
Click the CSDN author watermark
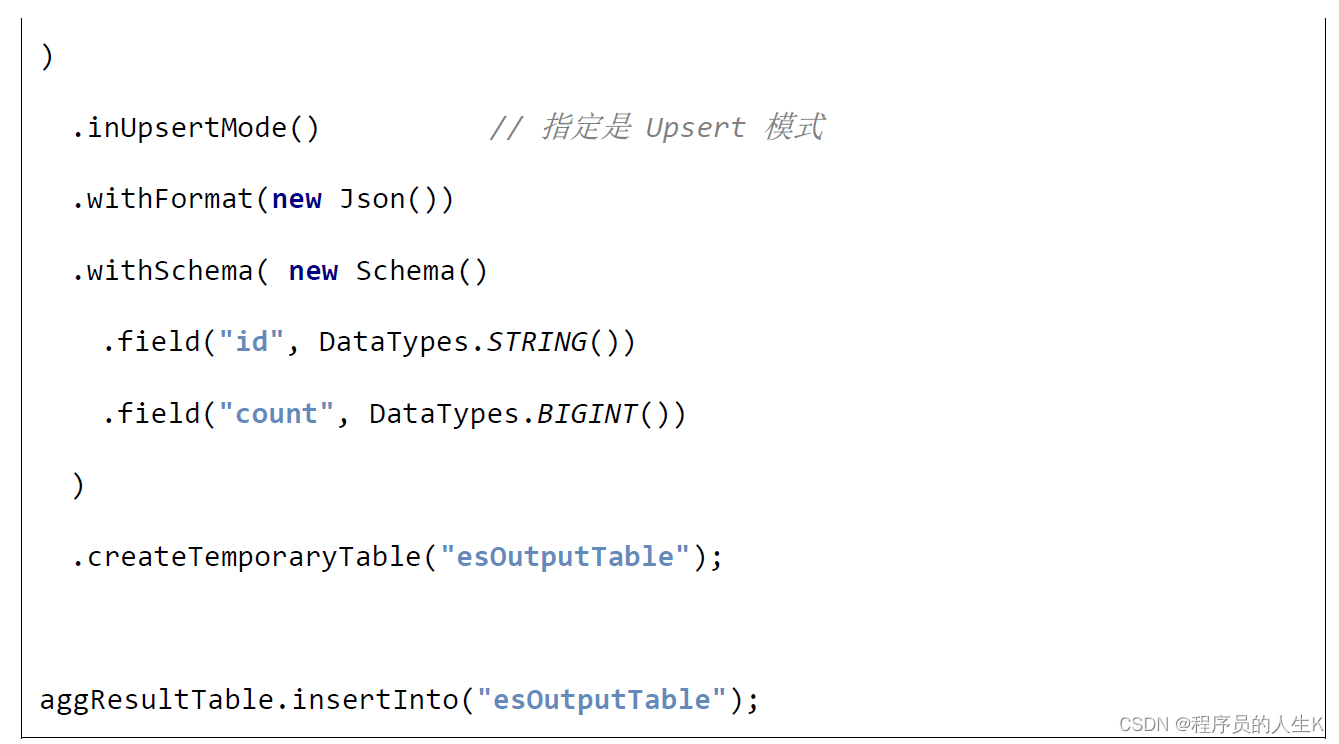(x=1220, y=724)
